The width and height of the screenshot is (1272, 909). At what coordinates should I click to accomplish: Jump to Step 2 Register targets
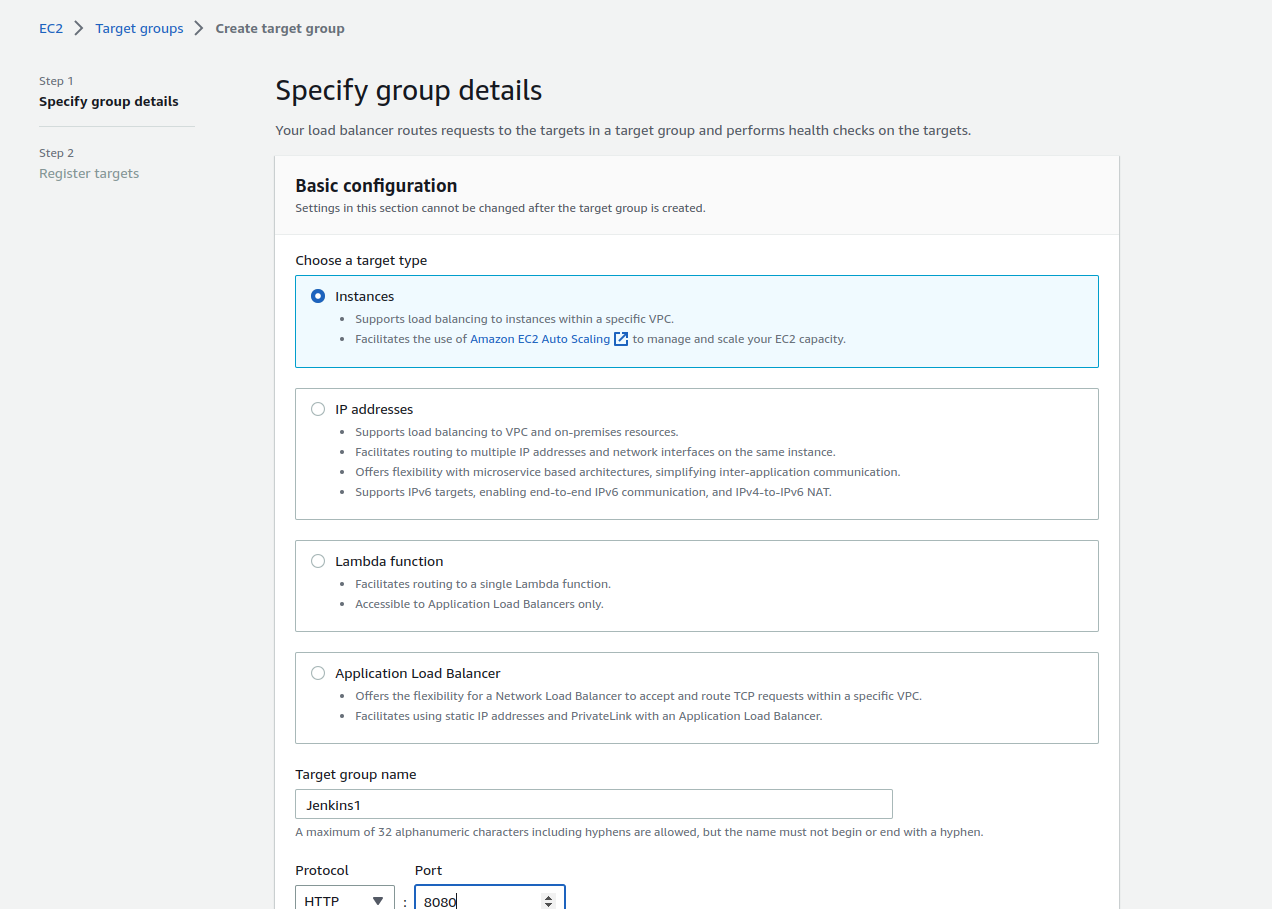coord(89,173)
